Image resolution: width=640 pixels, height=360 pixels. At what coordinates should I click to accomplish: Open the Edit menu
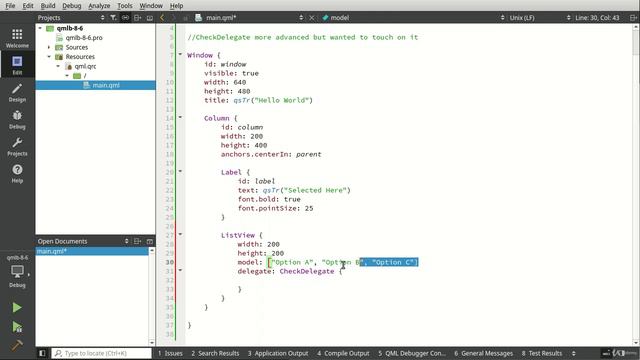pyautogui.click(x=28, y=6)
